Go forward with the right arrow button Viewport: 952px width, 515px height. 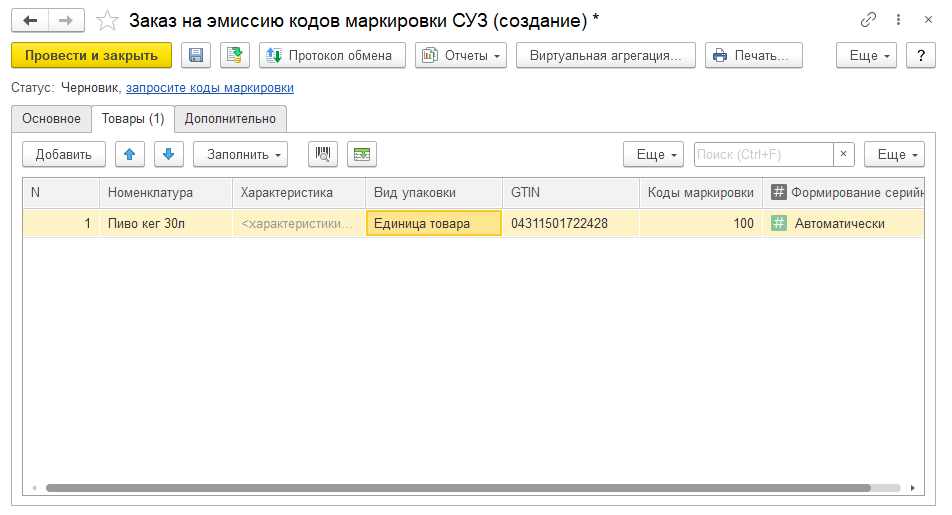click(66, 21)
